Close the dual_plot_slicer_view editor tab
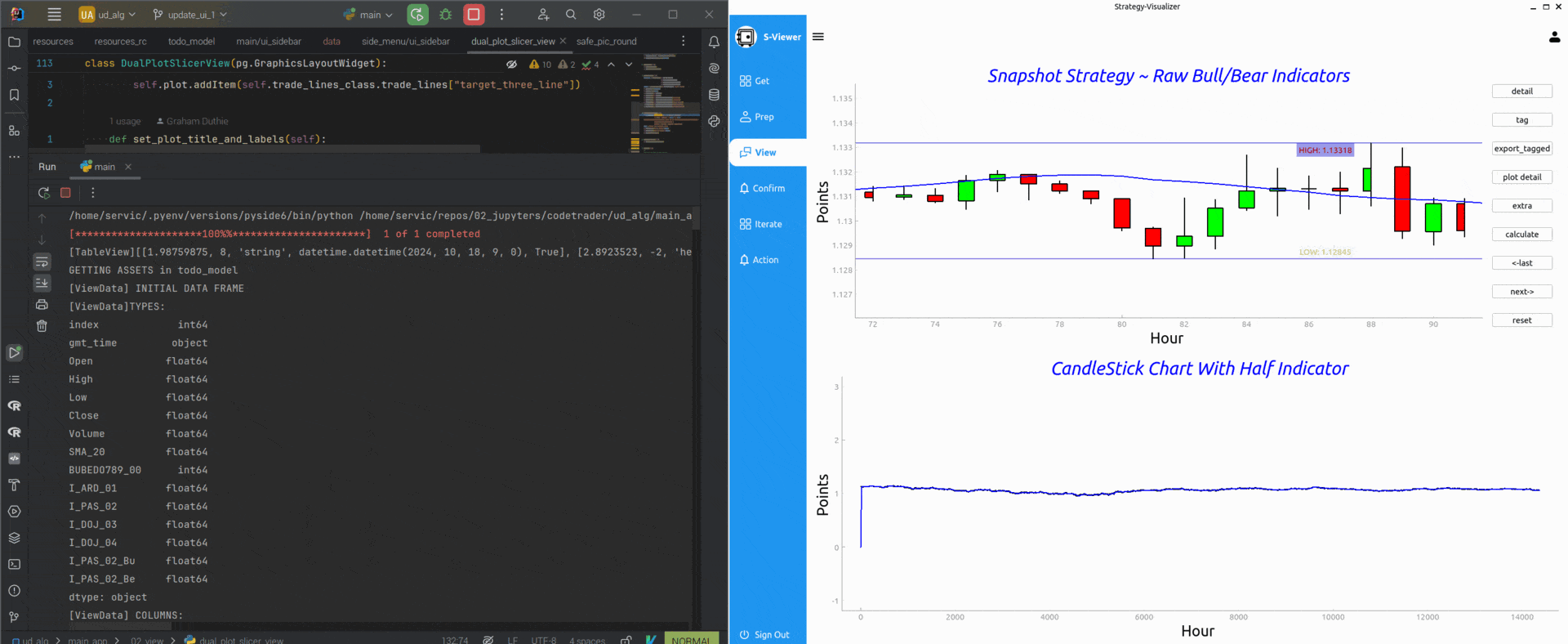 [563, 41]
